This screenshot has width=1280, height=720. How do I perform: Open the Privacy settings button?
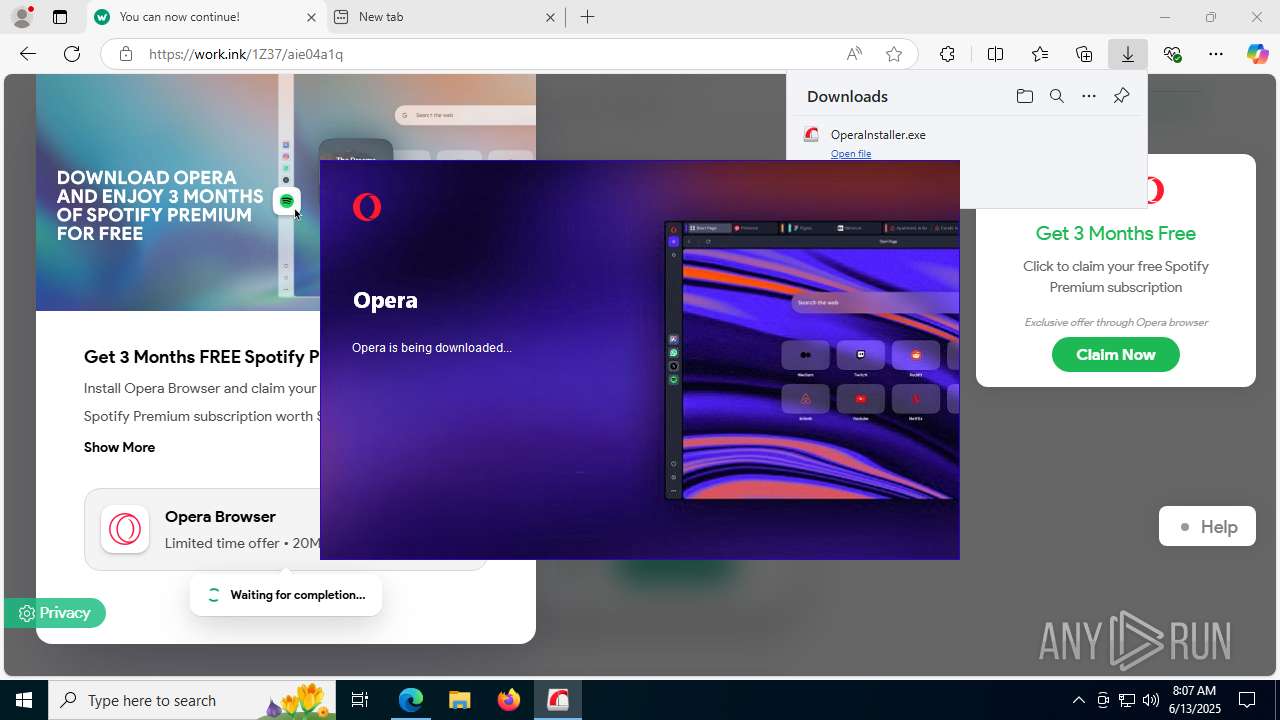coord(55,613)
